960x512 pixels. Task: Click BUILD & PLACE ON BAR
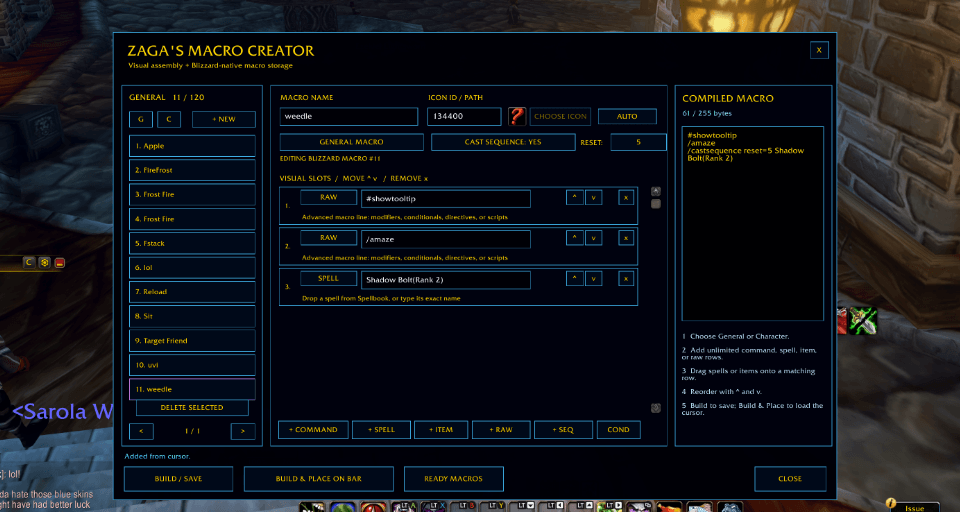click(x=318, y=479)
